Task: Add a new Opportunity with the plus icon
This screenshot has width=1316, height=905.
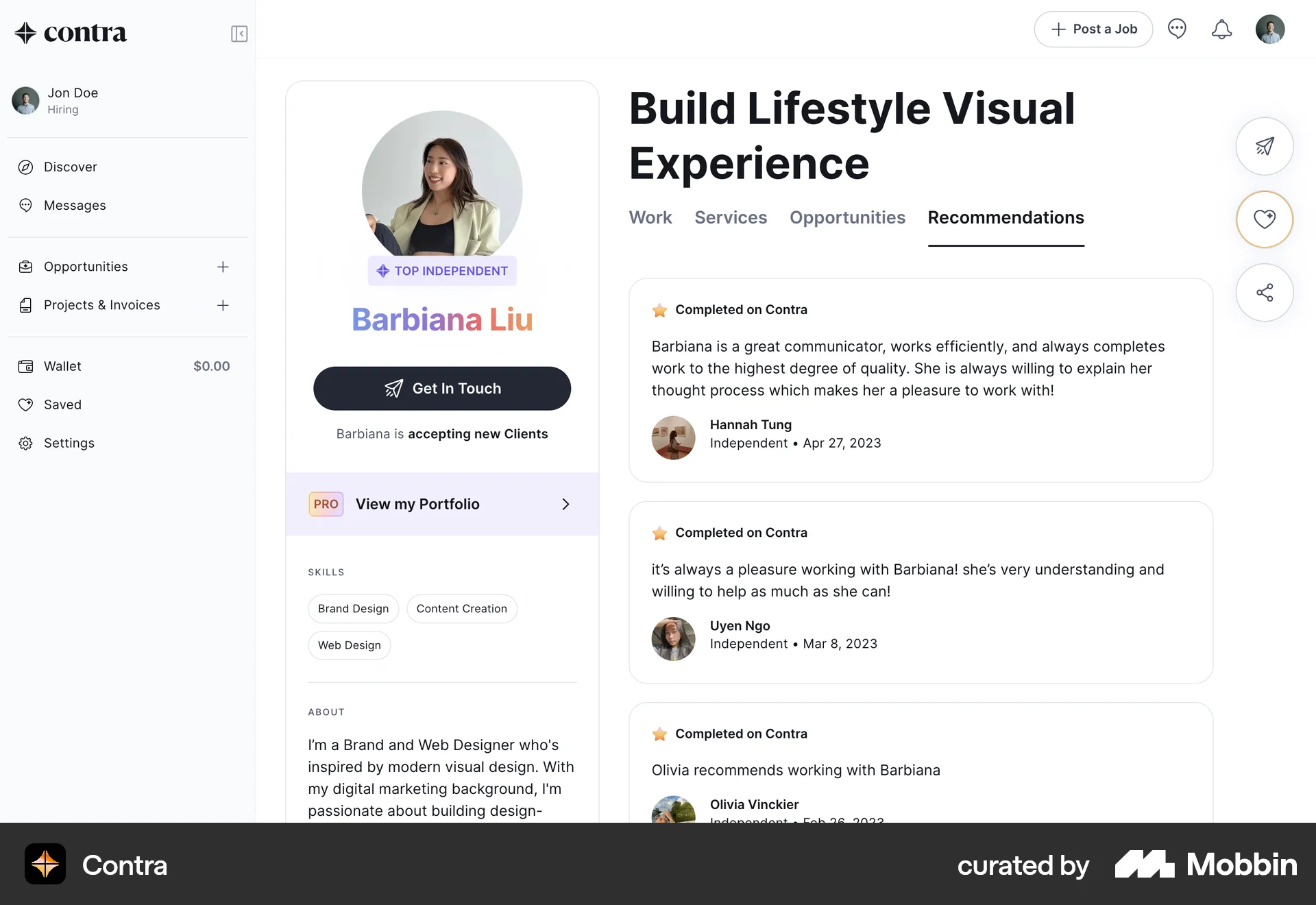Action: point(223,267)
